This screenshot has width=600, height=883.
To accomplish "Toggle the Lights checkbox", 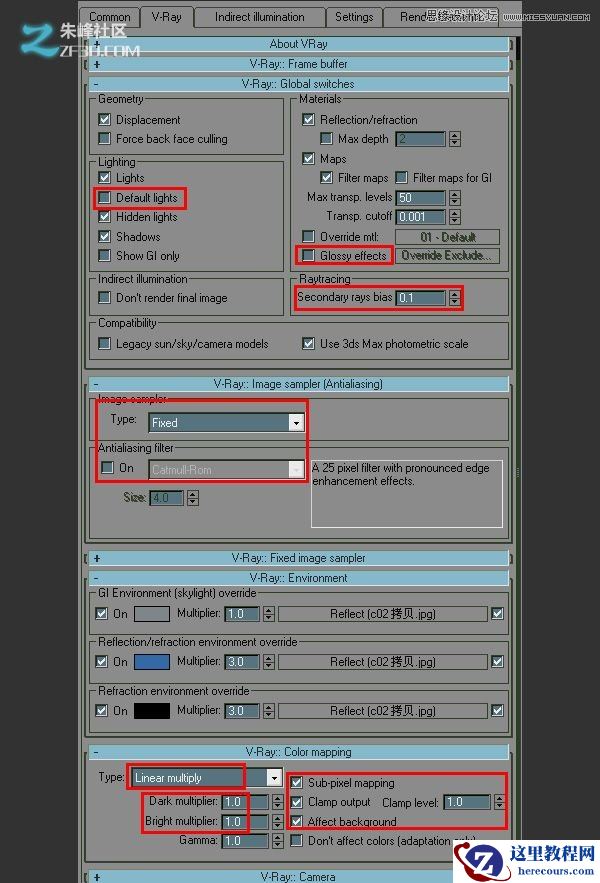I will click(104, 178).
